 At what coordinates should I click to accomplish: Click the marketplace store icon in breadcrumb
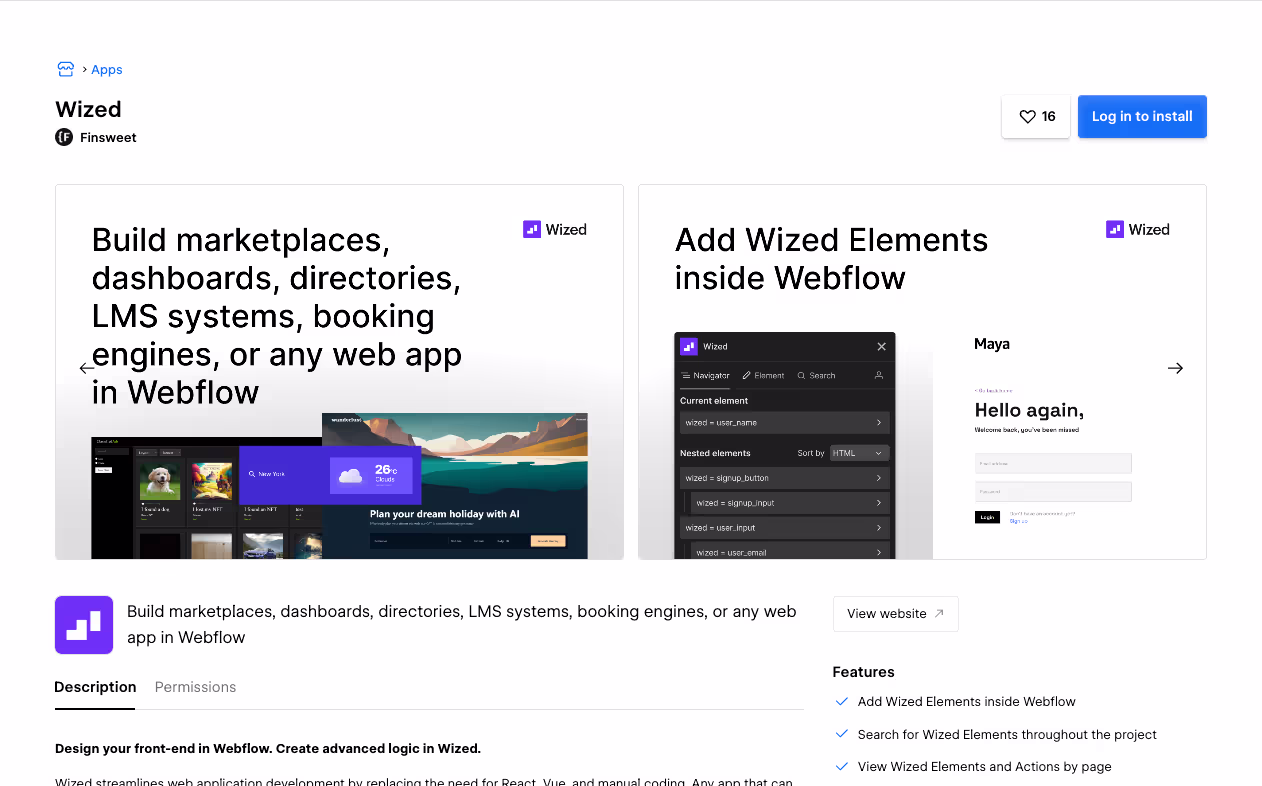[x=66, y=69]
